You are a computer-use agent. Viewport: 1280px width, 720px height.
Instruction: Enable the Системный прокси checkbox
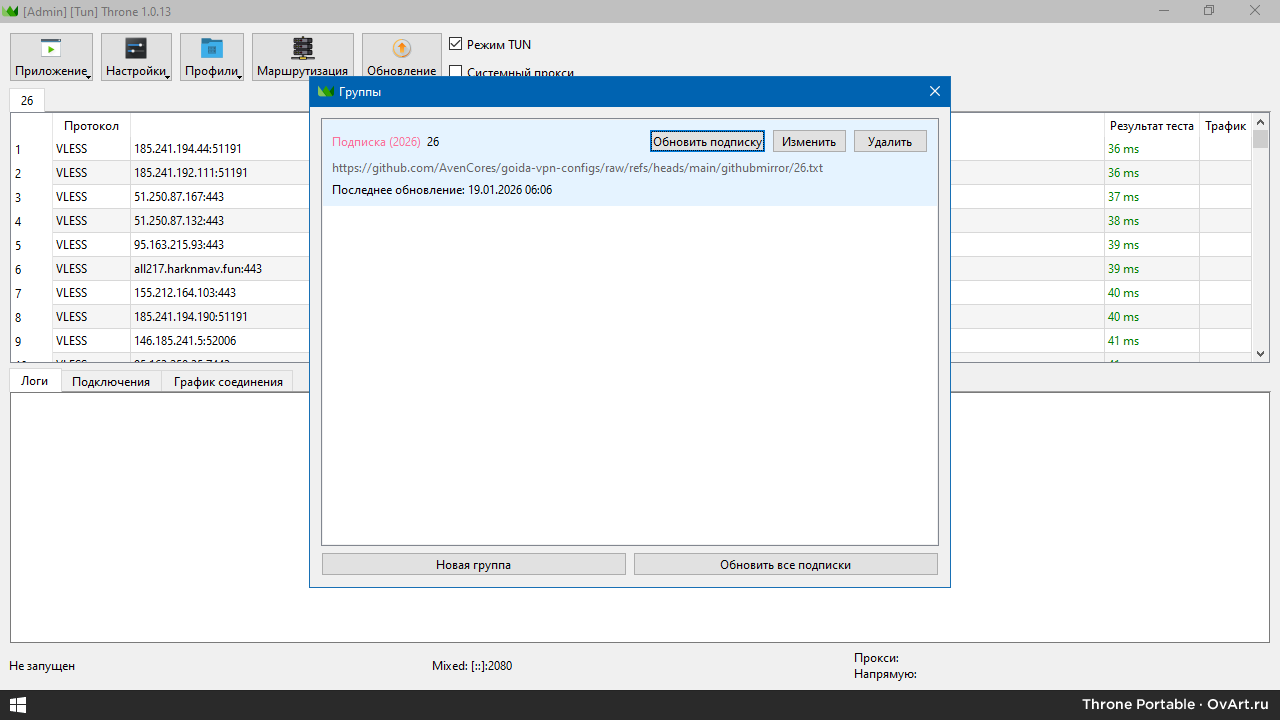[456, 72]
